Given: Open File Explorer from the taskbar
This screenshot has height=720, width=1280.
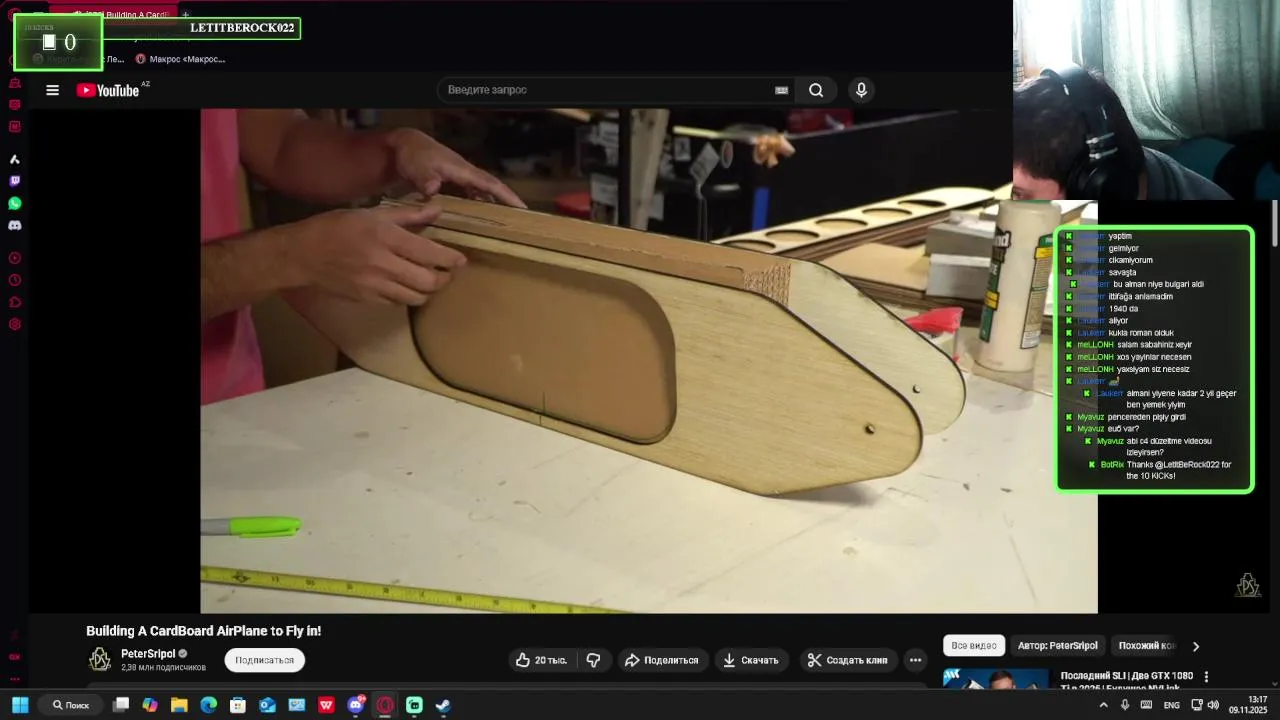Looking at the screenshot, I should point(179,705).
